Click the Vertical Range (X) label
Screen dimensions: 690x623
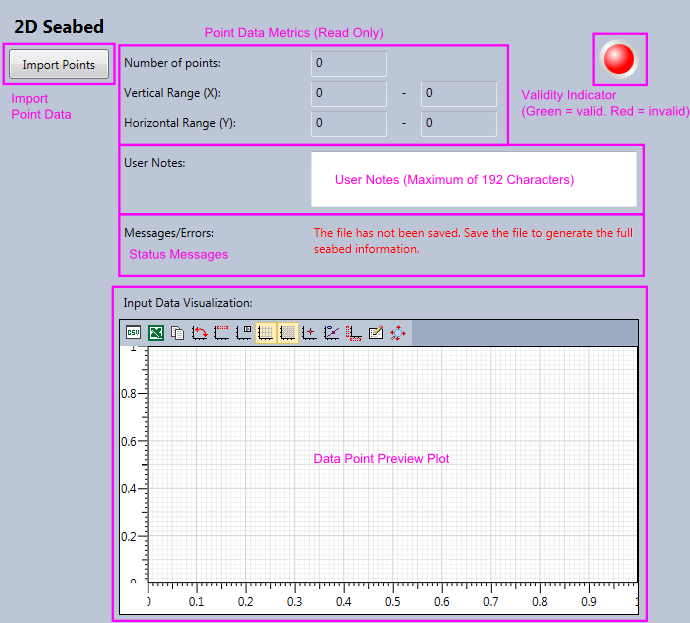tap(172, 93)
